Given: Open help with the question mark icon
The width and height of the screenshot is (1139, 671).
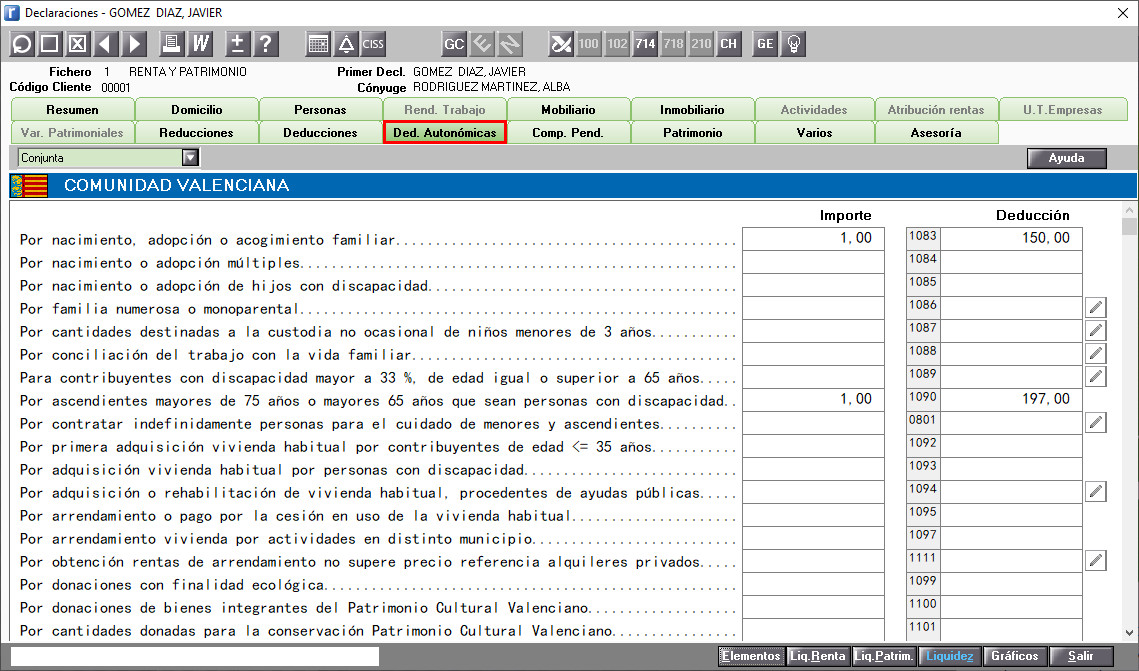Looking at the screenshot, I should click(266, 44).
